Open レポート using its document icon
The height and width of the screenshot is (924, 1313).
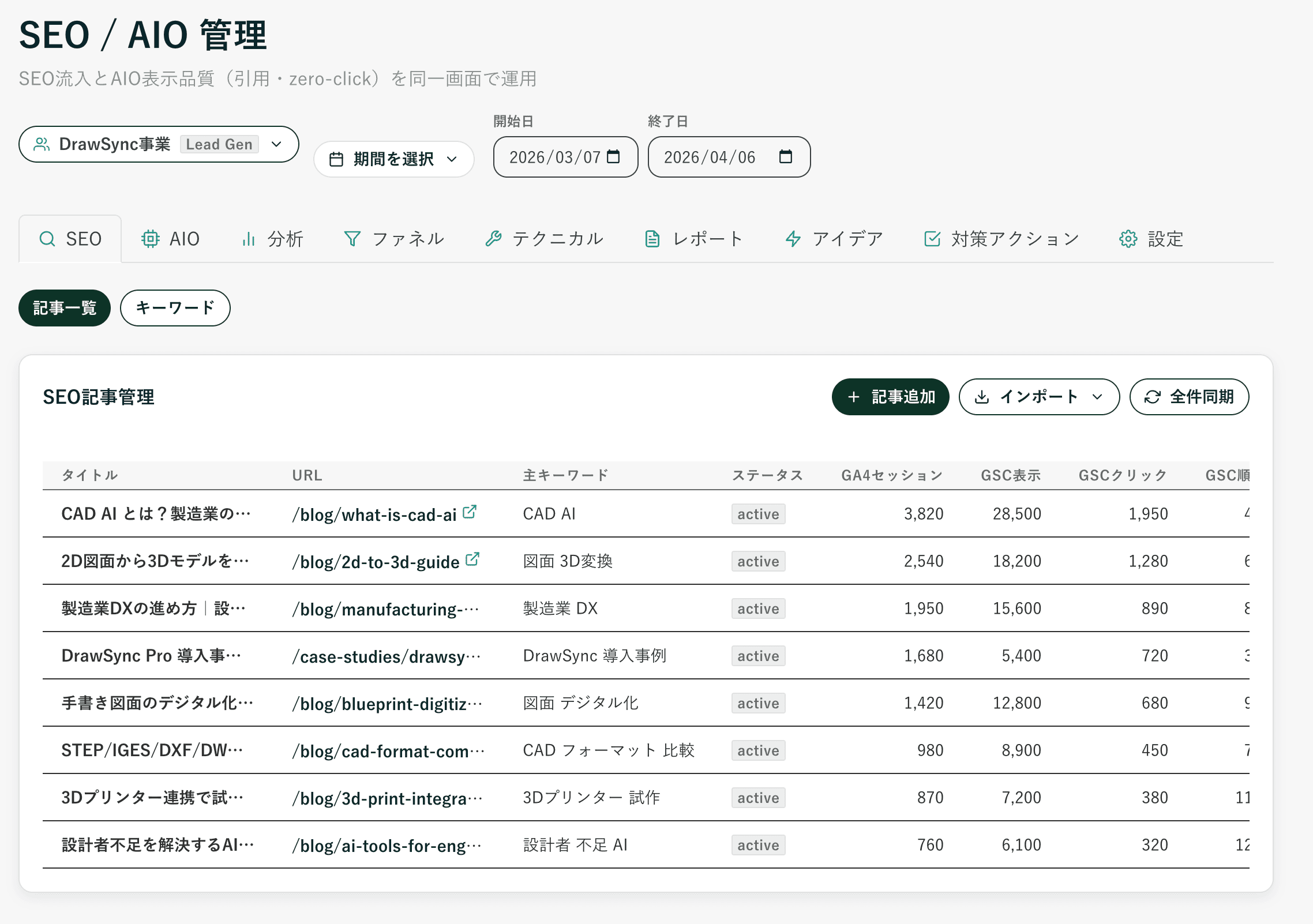pos(652,238)
